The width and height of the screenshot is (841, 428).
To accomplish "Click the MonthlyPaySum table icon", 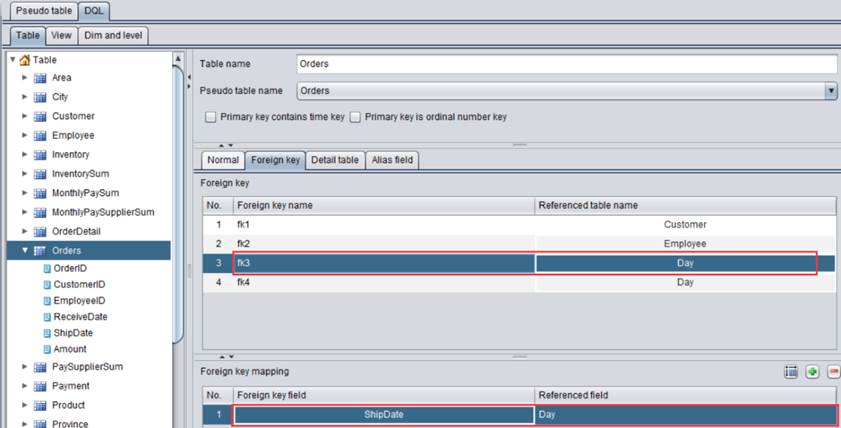I will coord(40,194).
